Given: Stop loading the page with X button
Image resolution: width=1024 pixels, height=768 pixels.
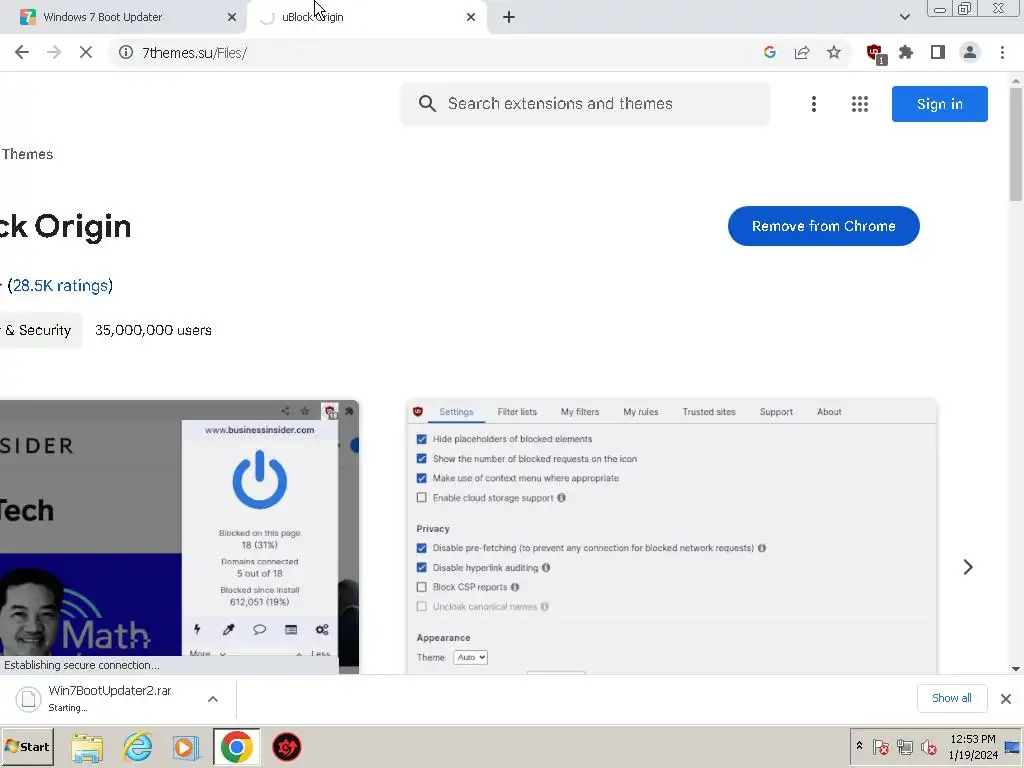Looking at the screenshot, I should pyautogui.click(x=86, y=52).
